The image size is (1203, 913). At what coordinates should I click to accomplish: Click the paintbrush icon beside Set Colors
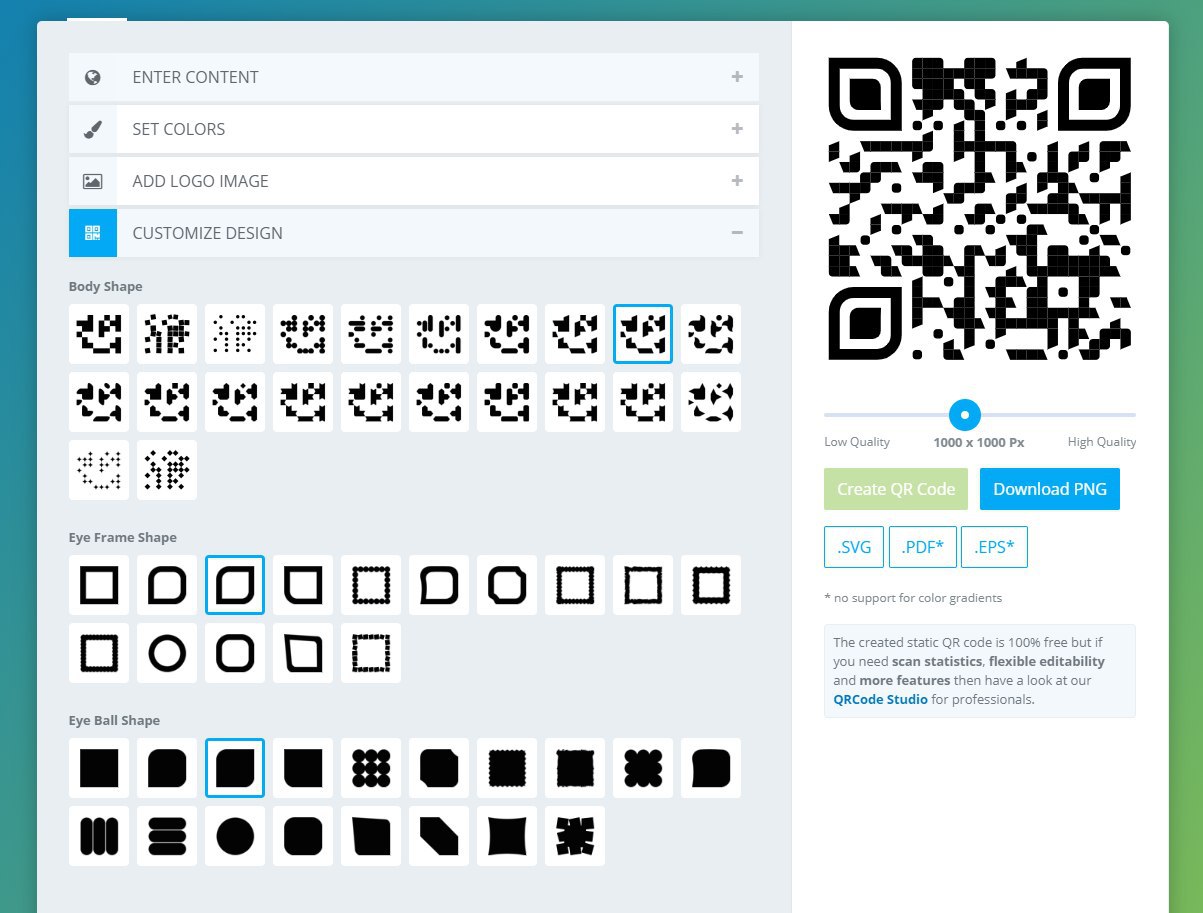[93, 129]
